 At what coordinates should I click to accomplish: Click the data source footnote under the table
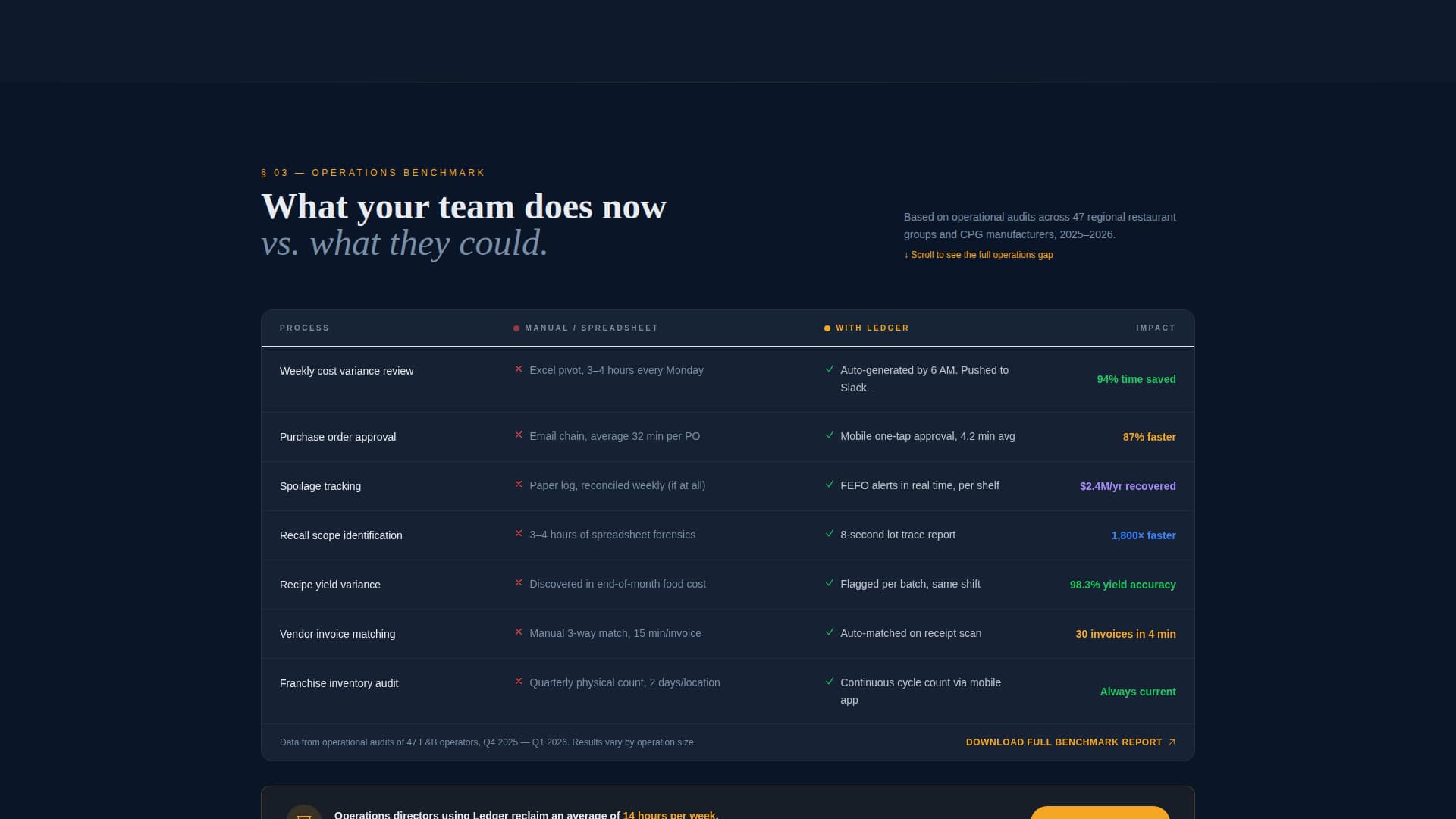click(488, 742)
